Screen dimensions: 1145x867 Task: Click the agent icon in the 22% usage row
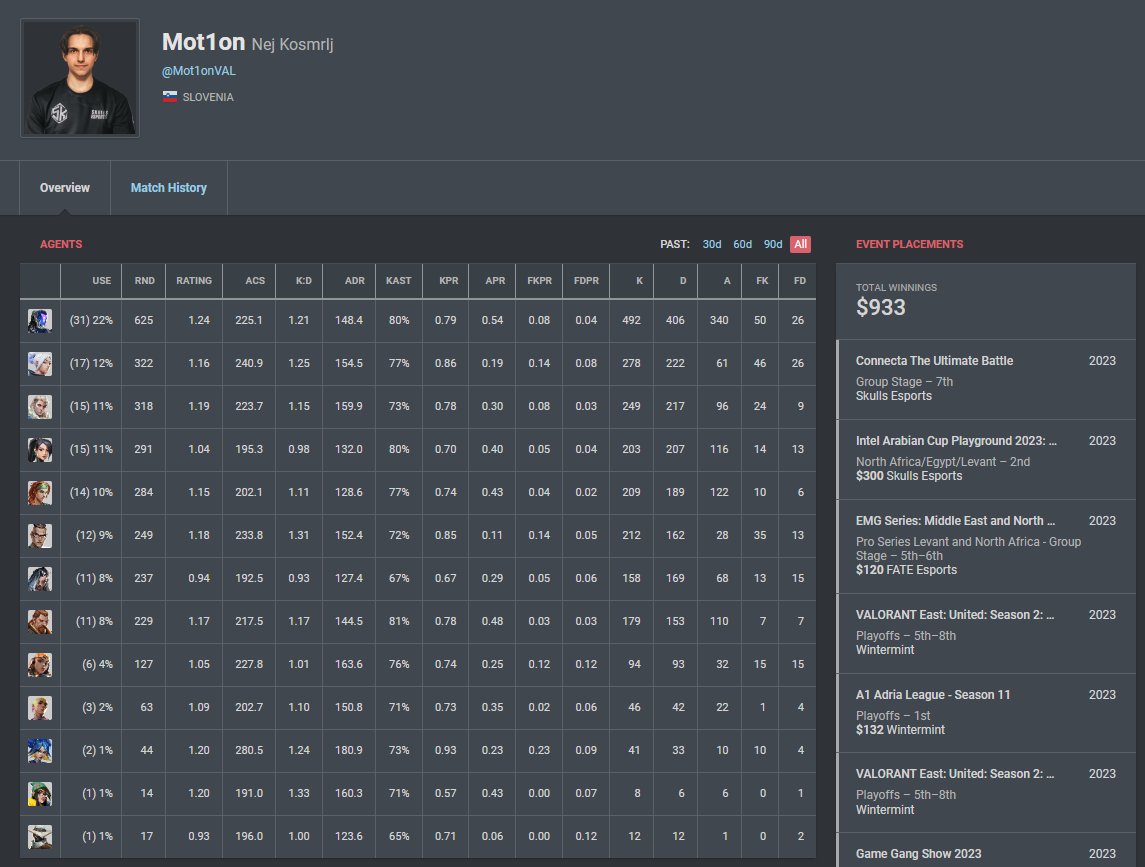tap(39, 321)
